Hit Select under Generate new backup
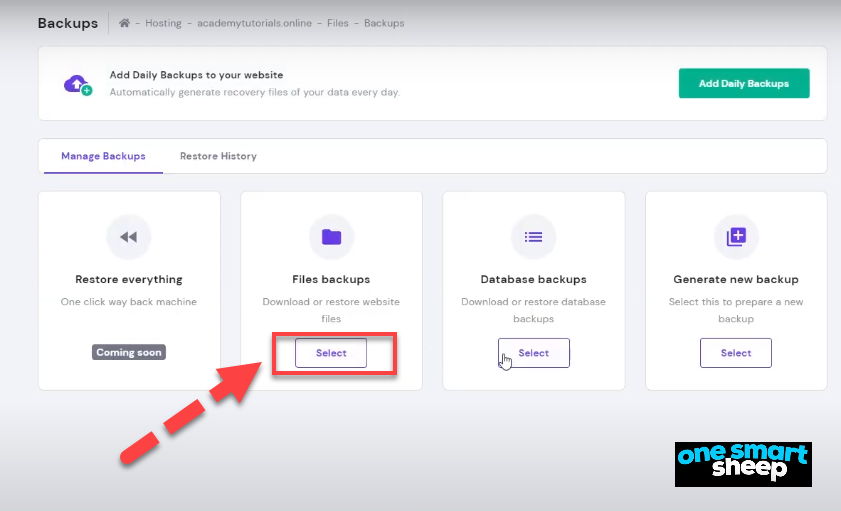This screenshot has height=511, width=841. (x=736, y=353)
